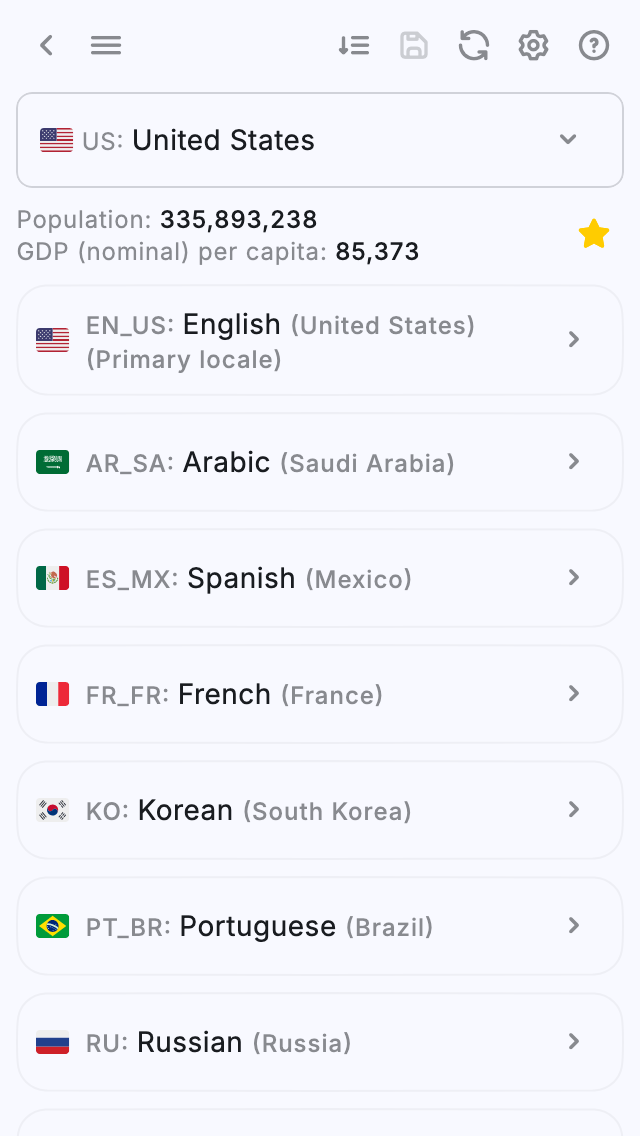Open the hamburger menu

[x=106, y=45]
